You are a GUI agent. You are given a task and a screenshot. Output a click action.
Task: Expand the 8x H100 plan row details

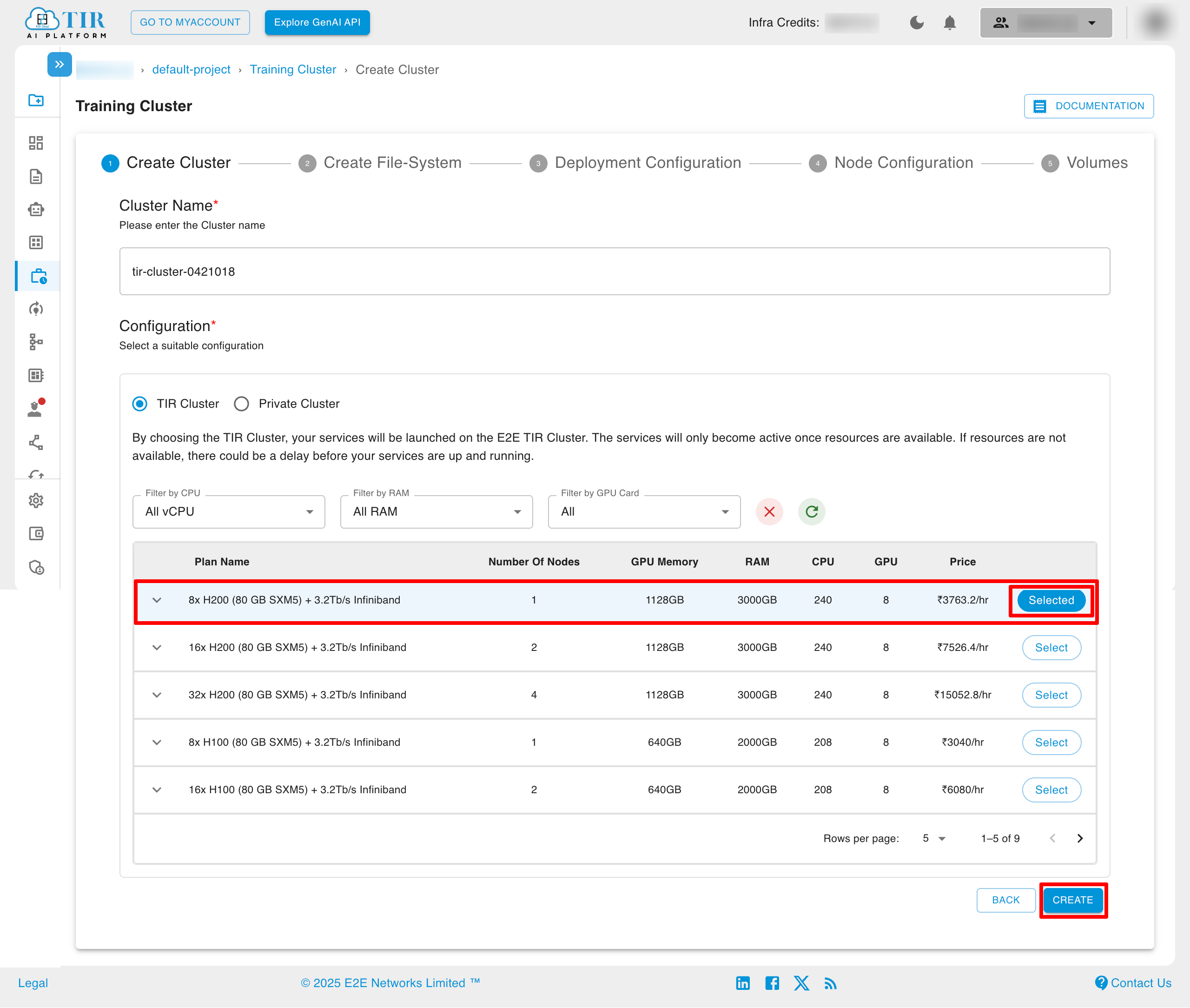click(157, 743)
